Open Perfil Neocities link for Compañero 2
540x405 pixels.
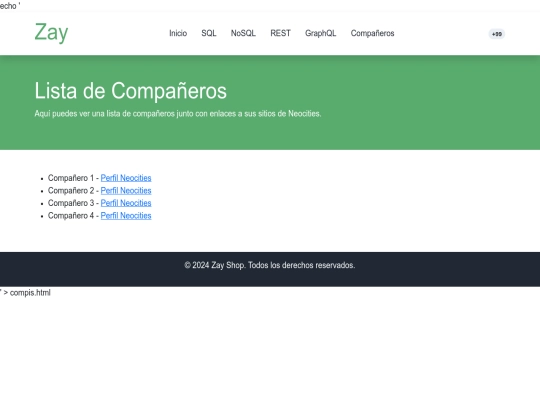(x=126, y=190)
